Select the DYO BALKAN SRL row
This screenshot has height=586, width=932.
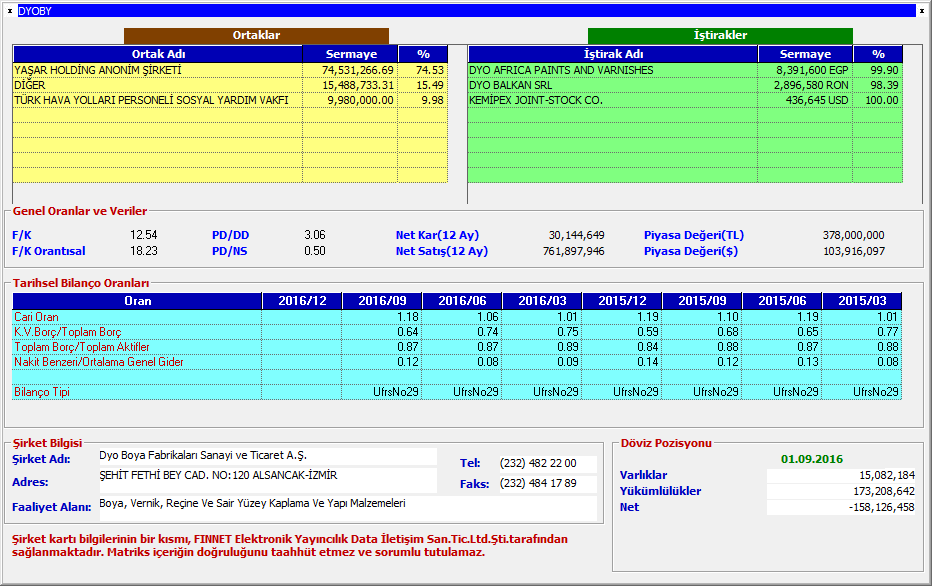pos(685,85)
